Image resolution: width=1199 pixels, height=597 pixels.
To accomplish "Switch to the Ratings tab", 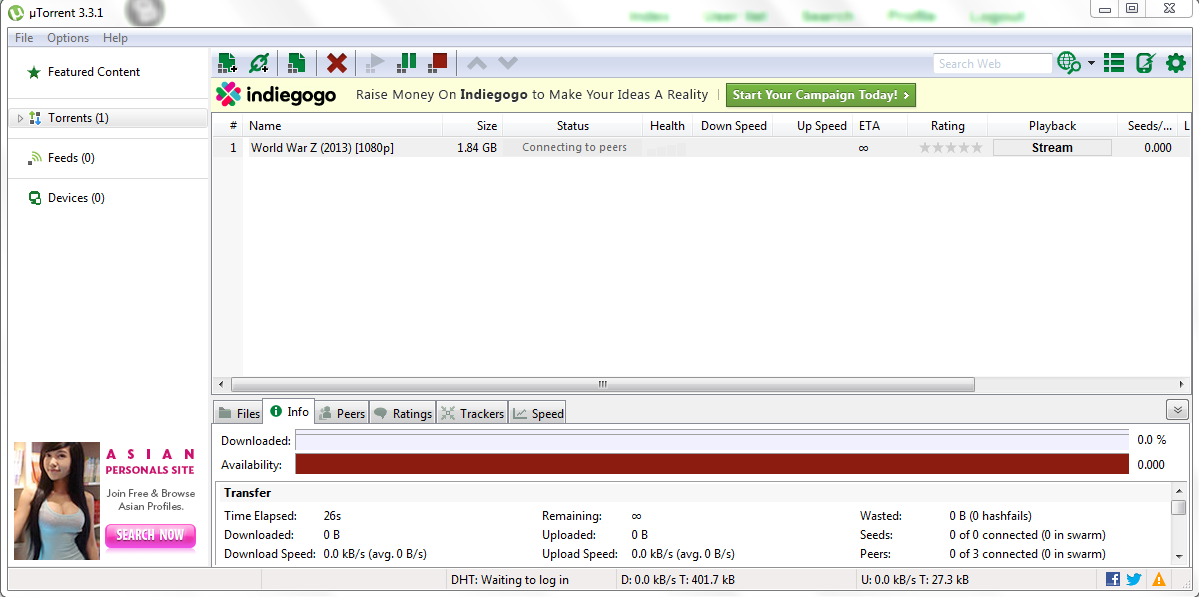I will (403, 414).
